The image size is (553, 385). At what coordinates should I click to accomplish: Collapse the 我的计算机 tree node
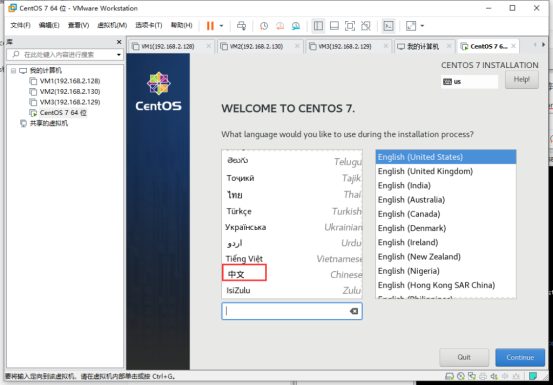[13, 71]
